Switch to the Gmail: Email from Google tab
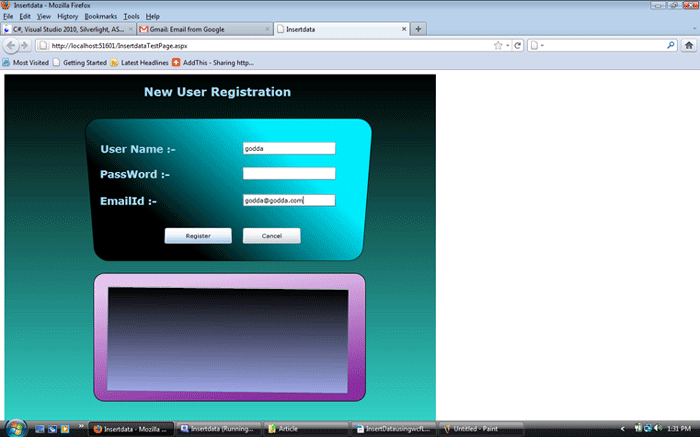Screen dimensions: 700x437 (204, 29)
